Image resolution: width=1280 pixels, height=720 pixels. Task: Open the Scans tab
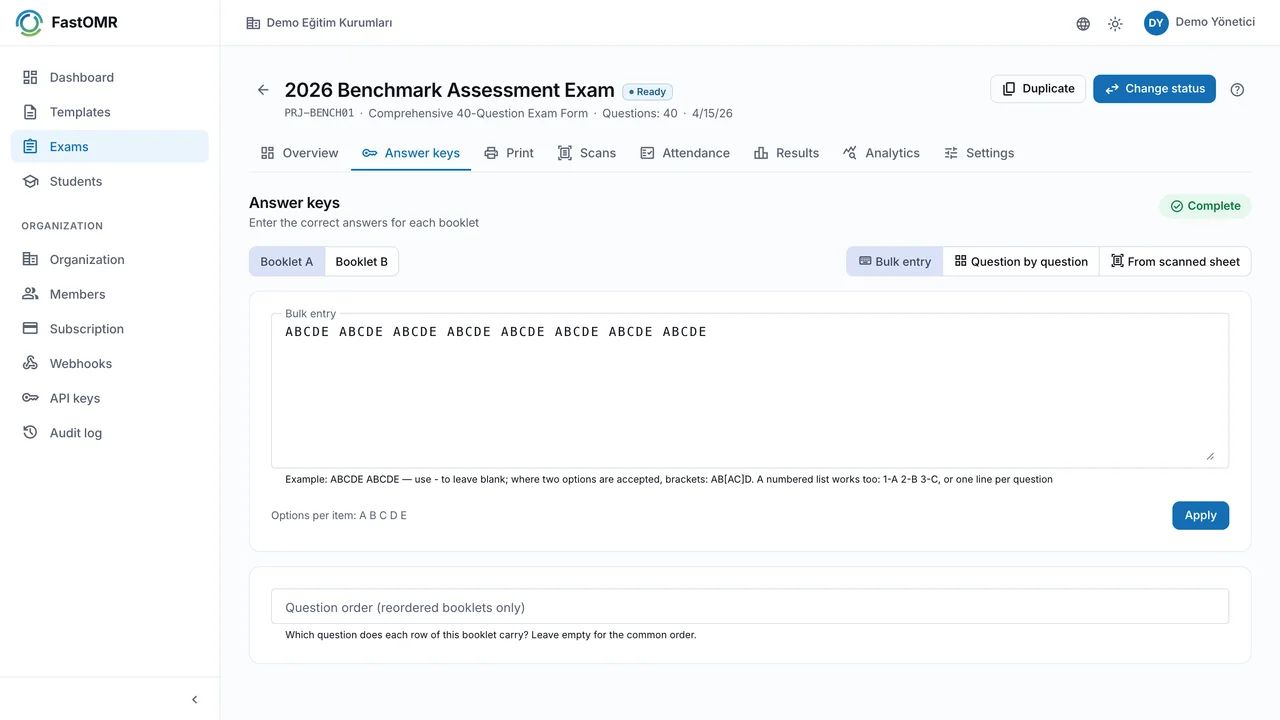pos(587,153)
